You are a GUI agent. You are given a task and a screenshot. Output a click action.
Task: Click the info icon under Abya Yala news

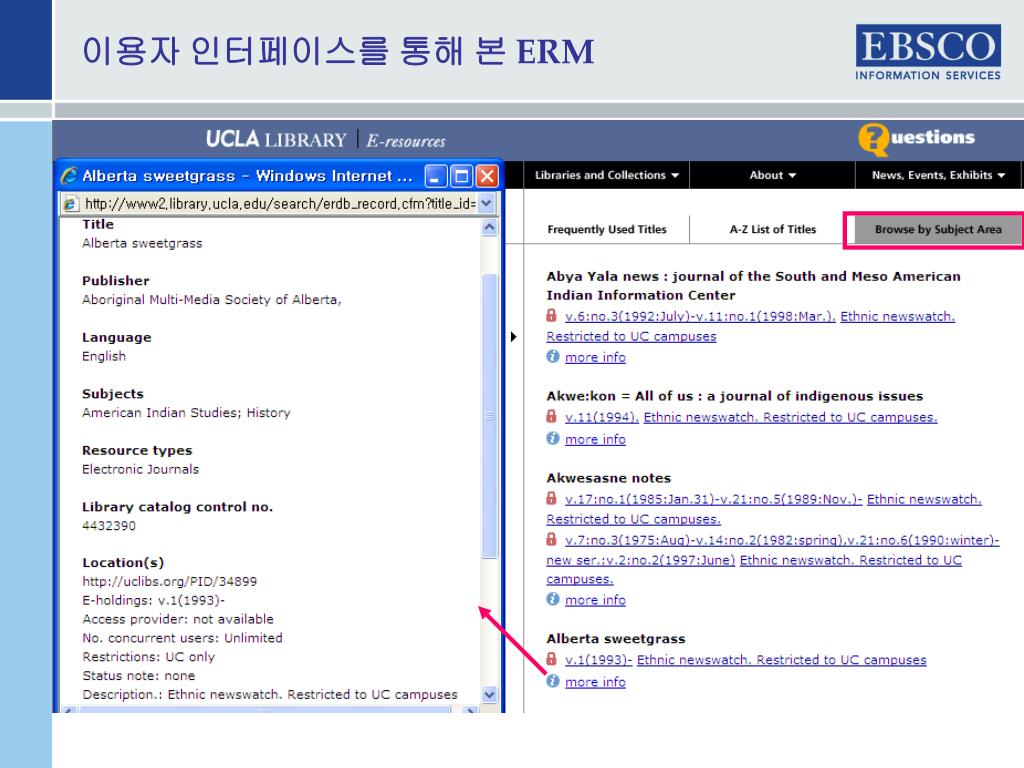click(552, 357)
